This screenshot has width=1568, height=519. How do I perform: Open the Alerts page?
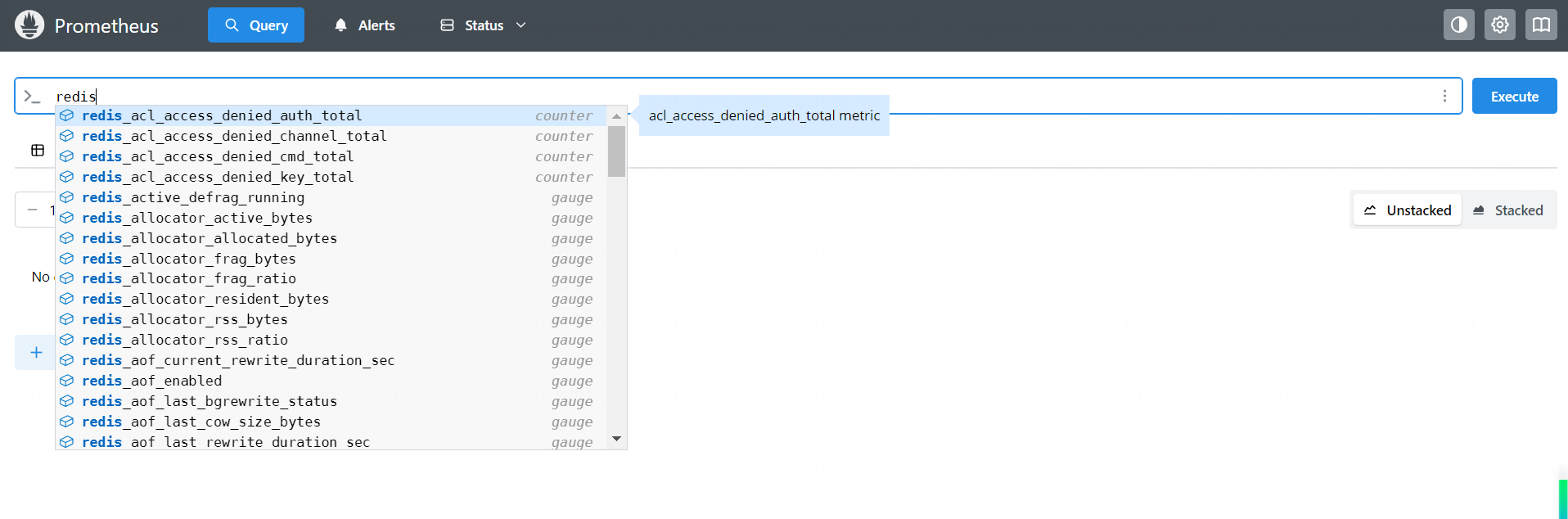point(365,25)
